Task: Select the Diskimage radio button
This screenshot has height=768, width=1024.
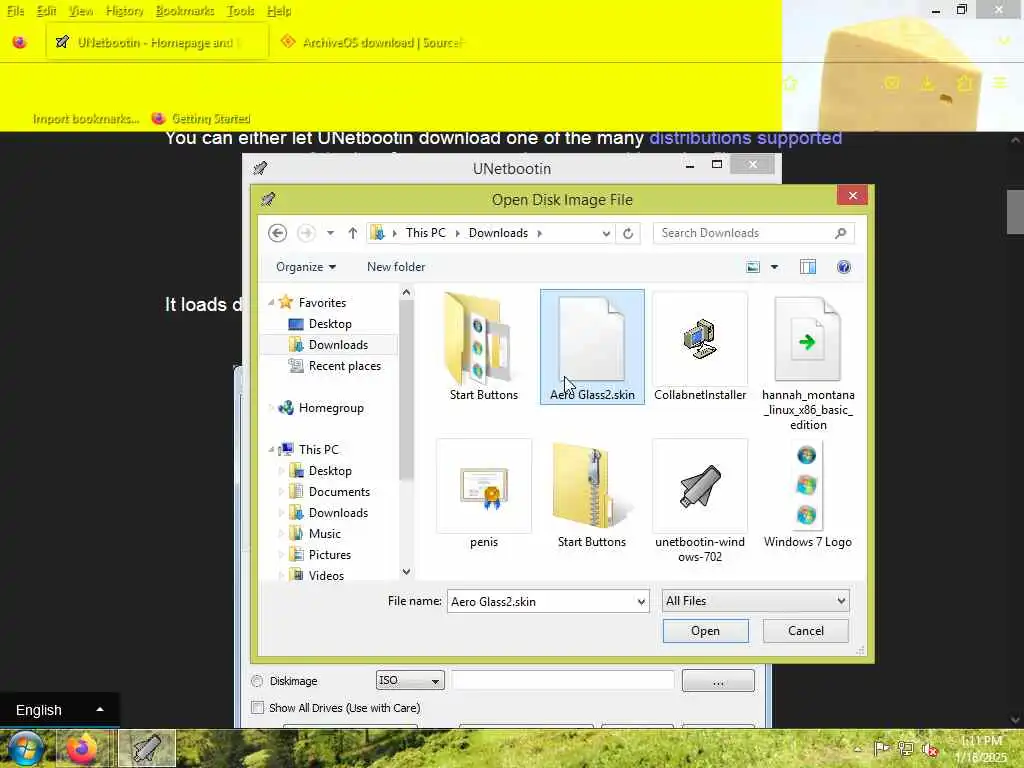Action: click(x=257, y=681)
